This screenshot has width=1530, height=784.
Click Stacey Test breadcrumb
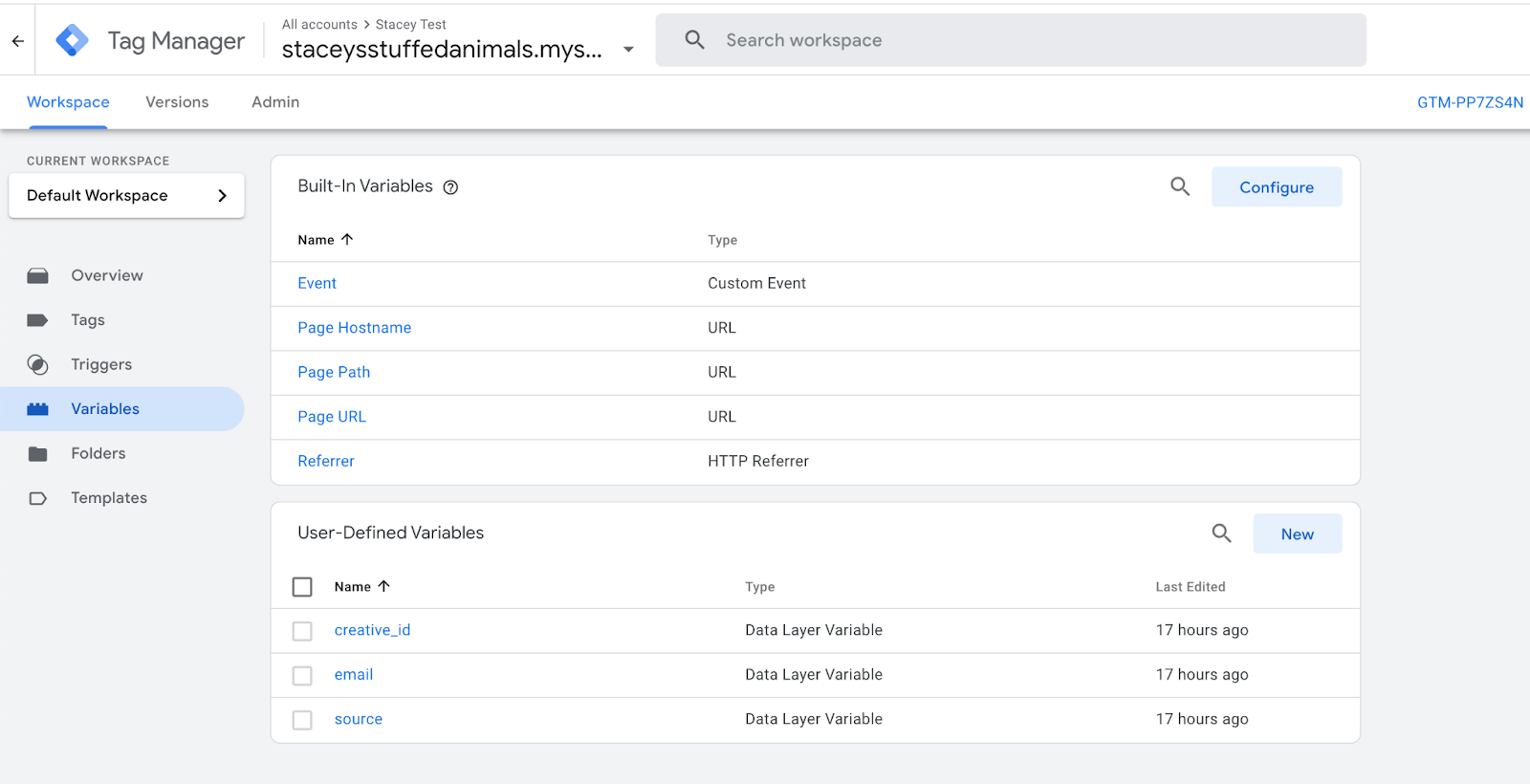[x=410, y=25]
